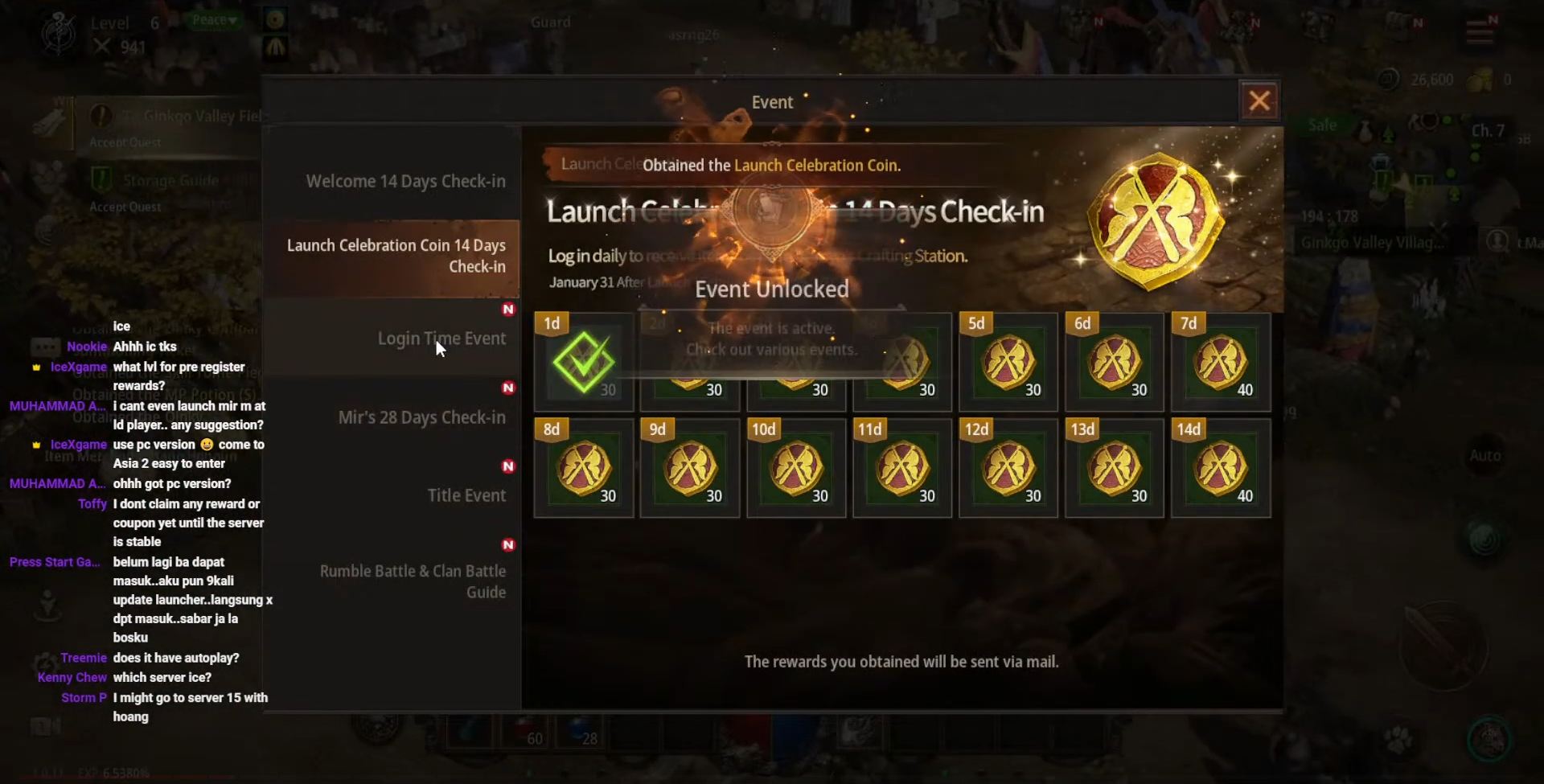Open the hamburger main menu icon
1544x784 pixels.
coord(1480,32)
